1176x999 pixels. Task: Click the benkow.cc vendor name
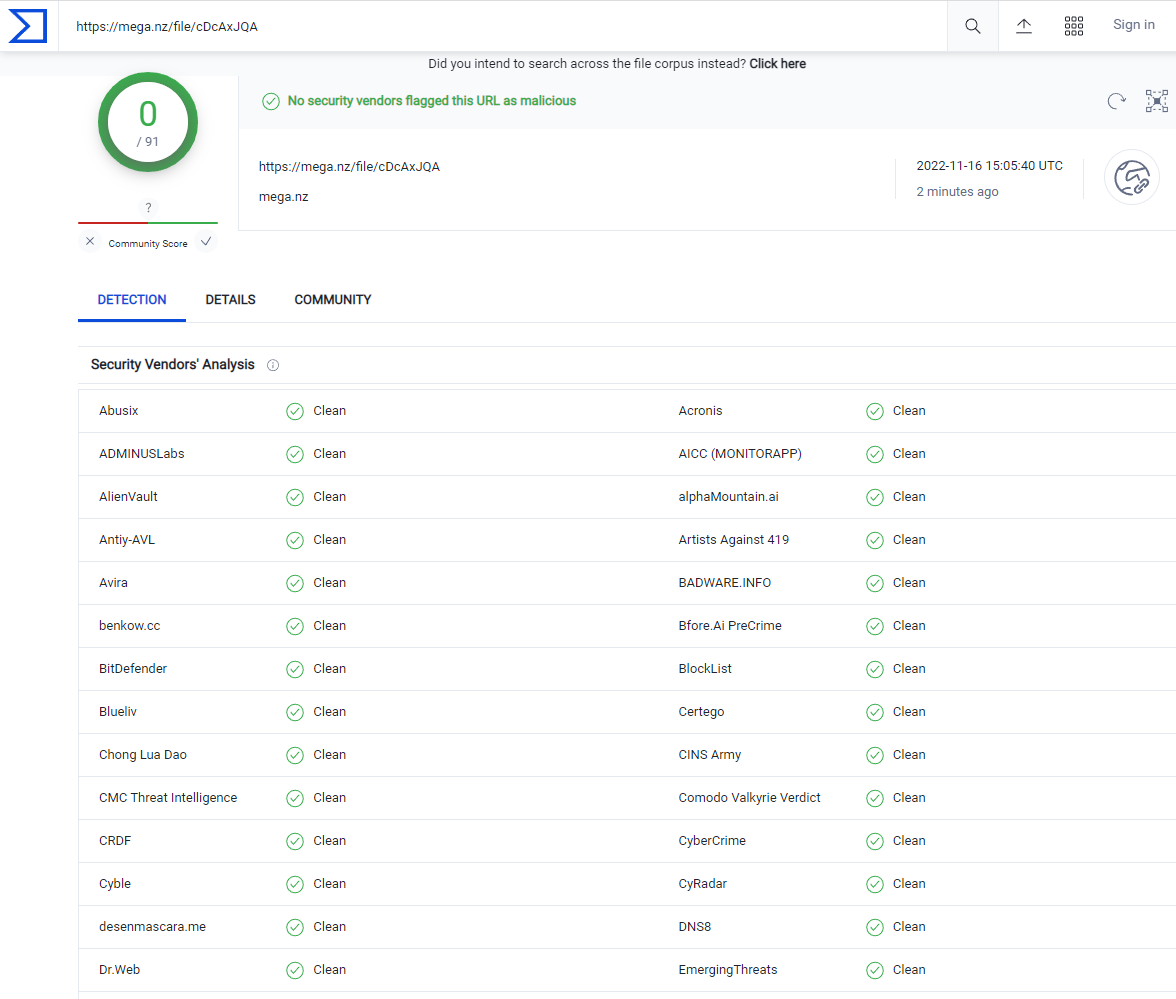(x=130, y=626)
